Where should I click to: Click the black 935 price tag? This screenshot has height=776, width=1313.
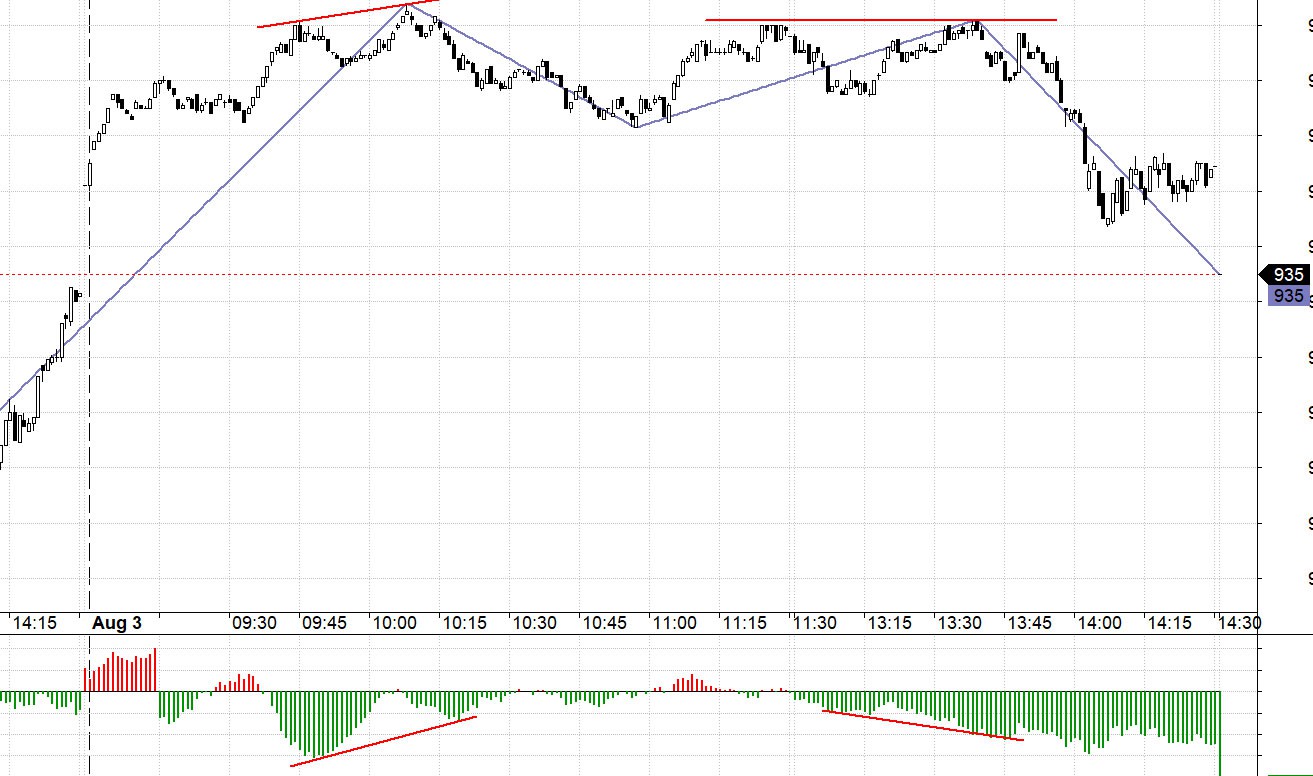[1287, 275]
